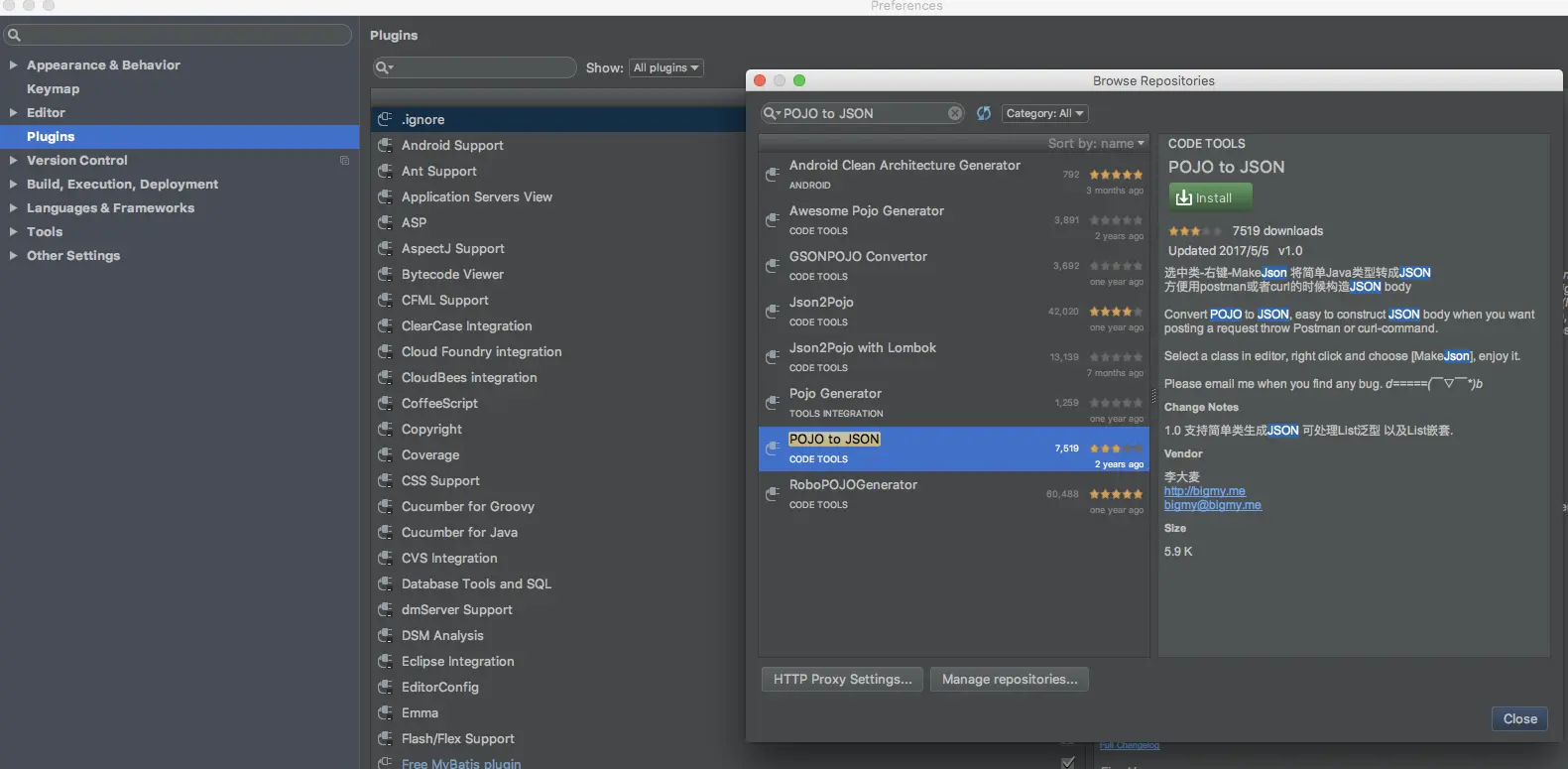Expand the Other Settings node
Viewport: 1568px width, 769px height.
click(x=13, y=256)
